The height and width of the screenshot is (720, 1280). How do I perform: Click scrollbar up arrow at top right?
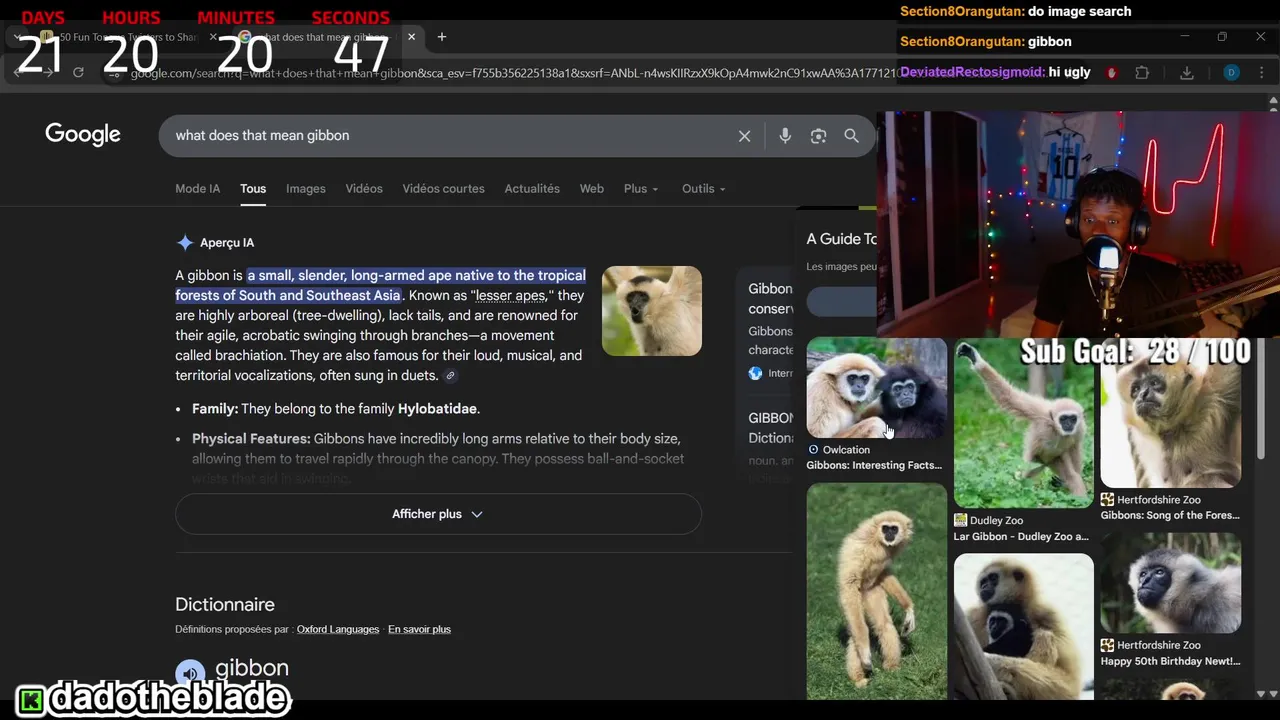pyautogui.click(x=1273, y=101)
